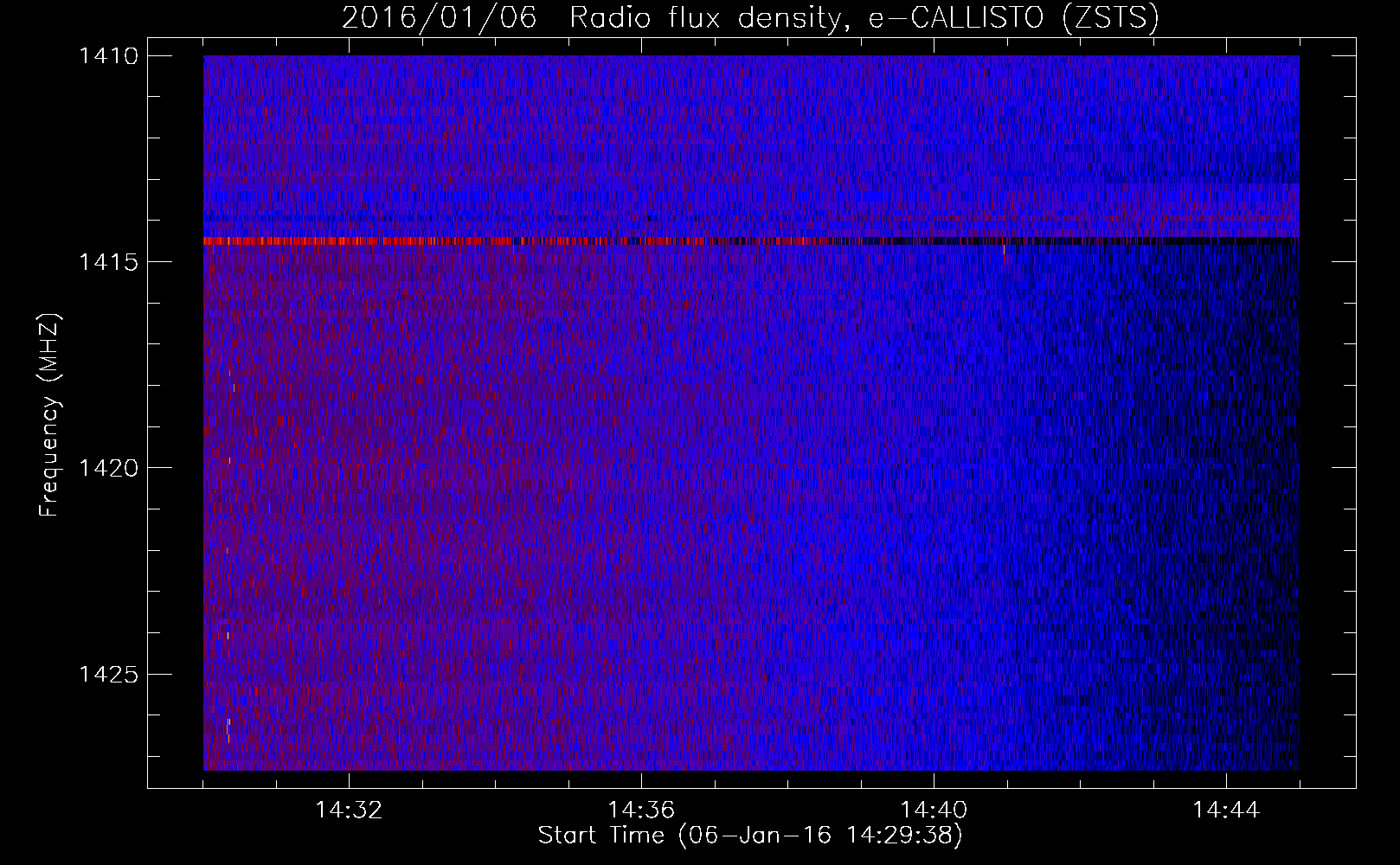Click the 14:36 time tick label
This screenshot has height=865, width=1400.
click(x=641, y=811)
